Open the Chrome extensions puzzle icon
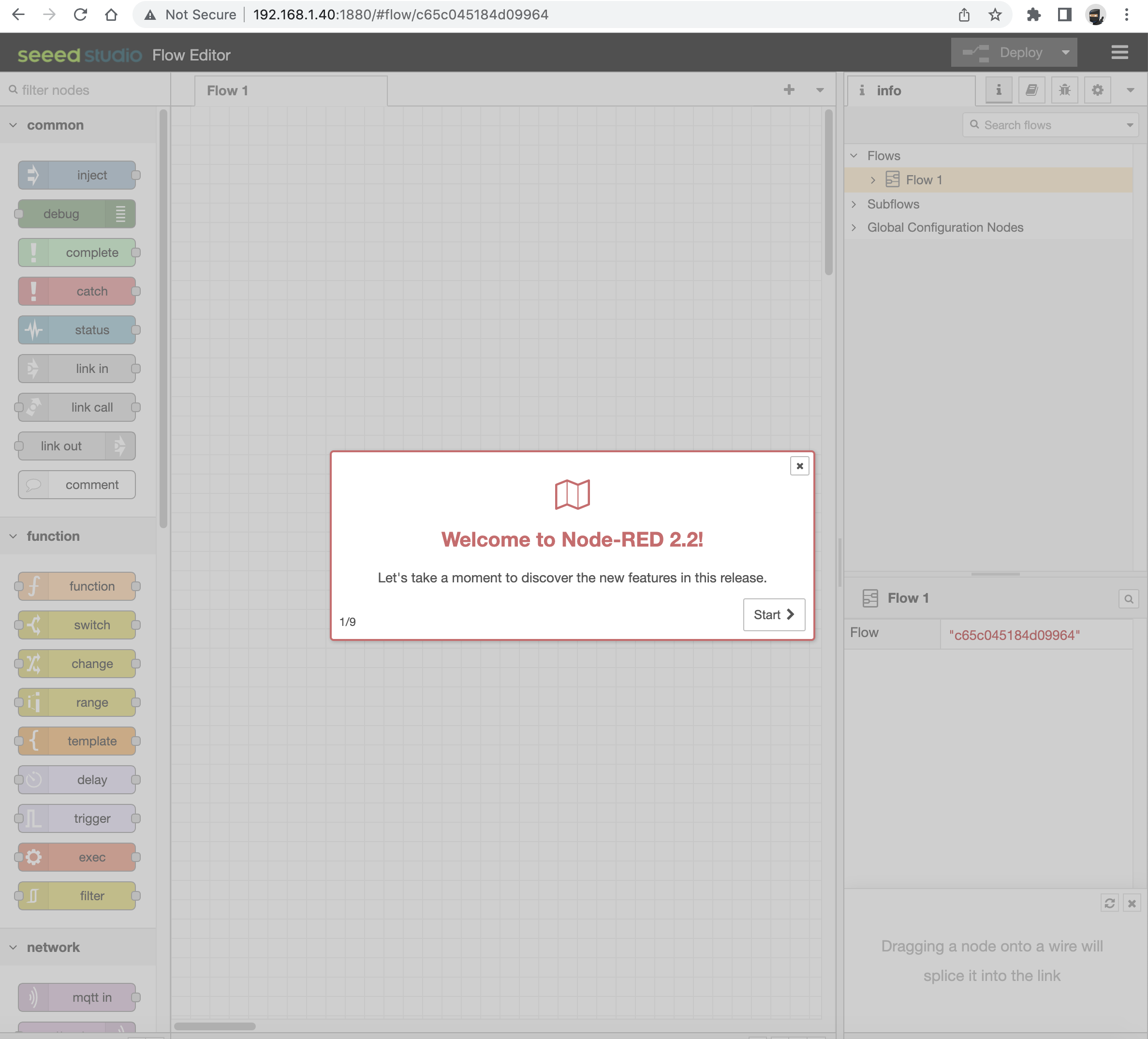The height and width of the screenshot is (1039, 1148). tap(1033, 15)
